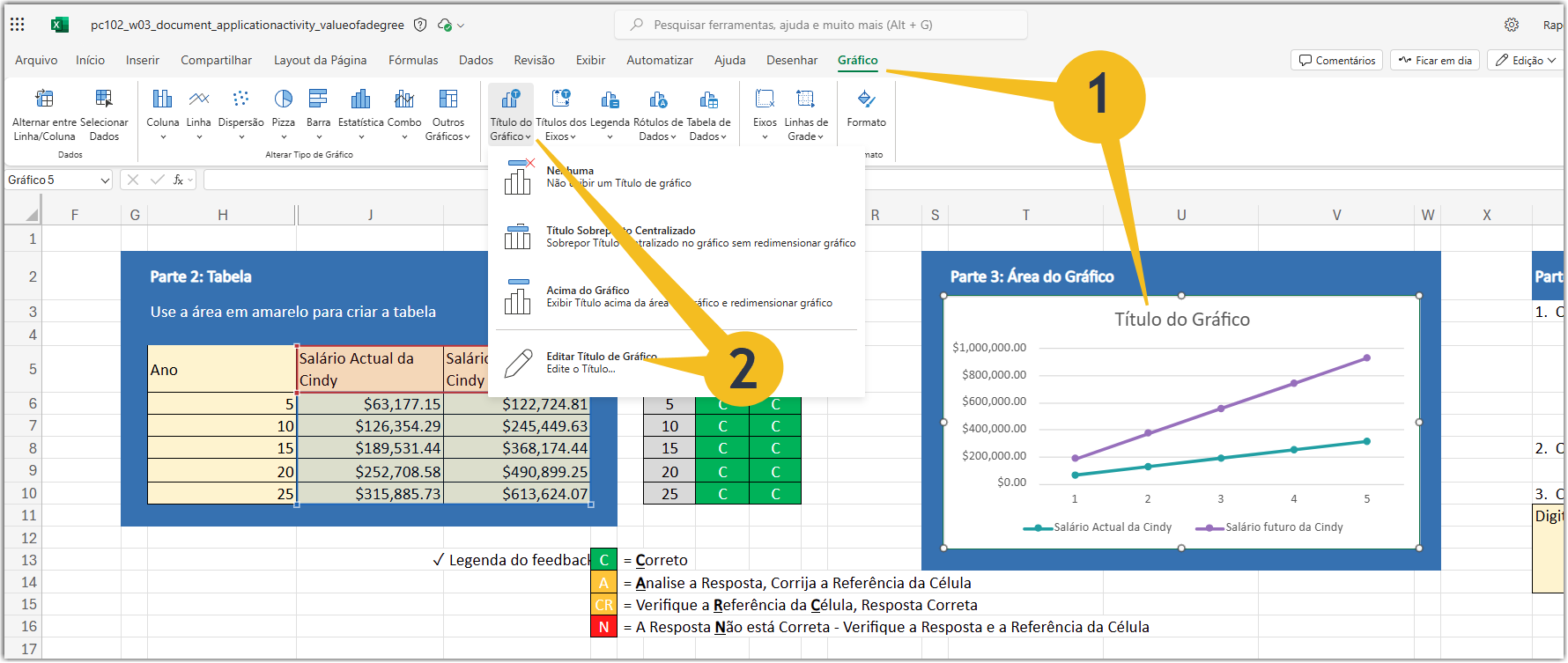
Task: Open Outros Gráficos menu
Action: (x=448, y=114)
